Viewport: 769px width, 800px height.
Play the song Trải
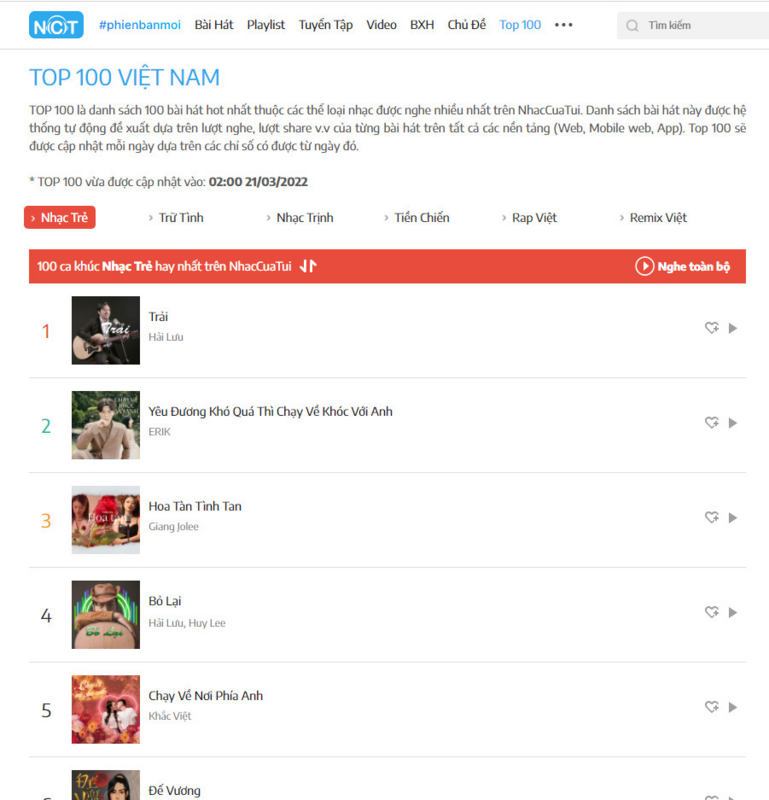point(733,328)
